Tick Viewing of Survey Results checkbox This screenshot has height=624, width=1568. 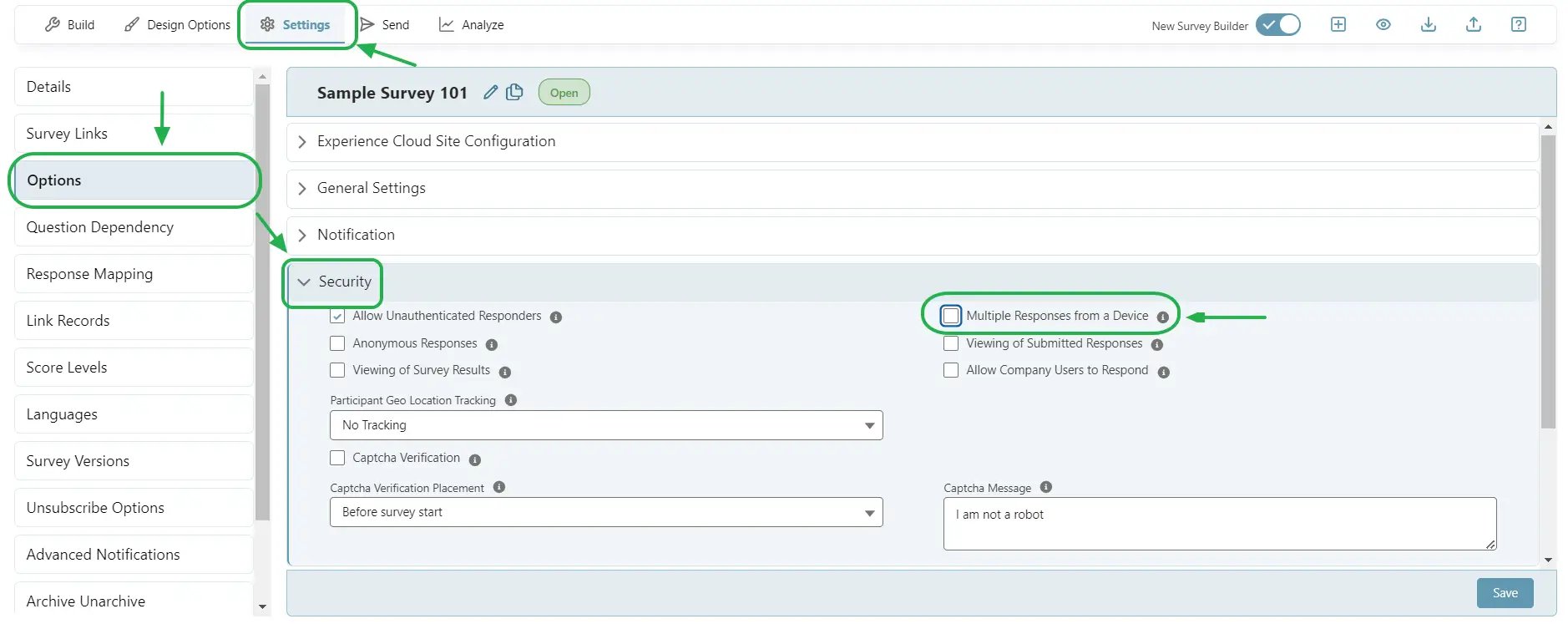(337, 370)
